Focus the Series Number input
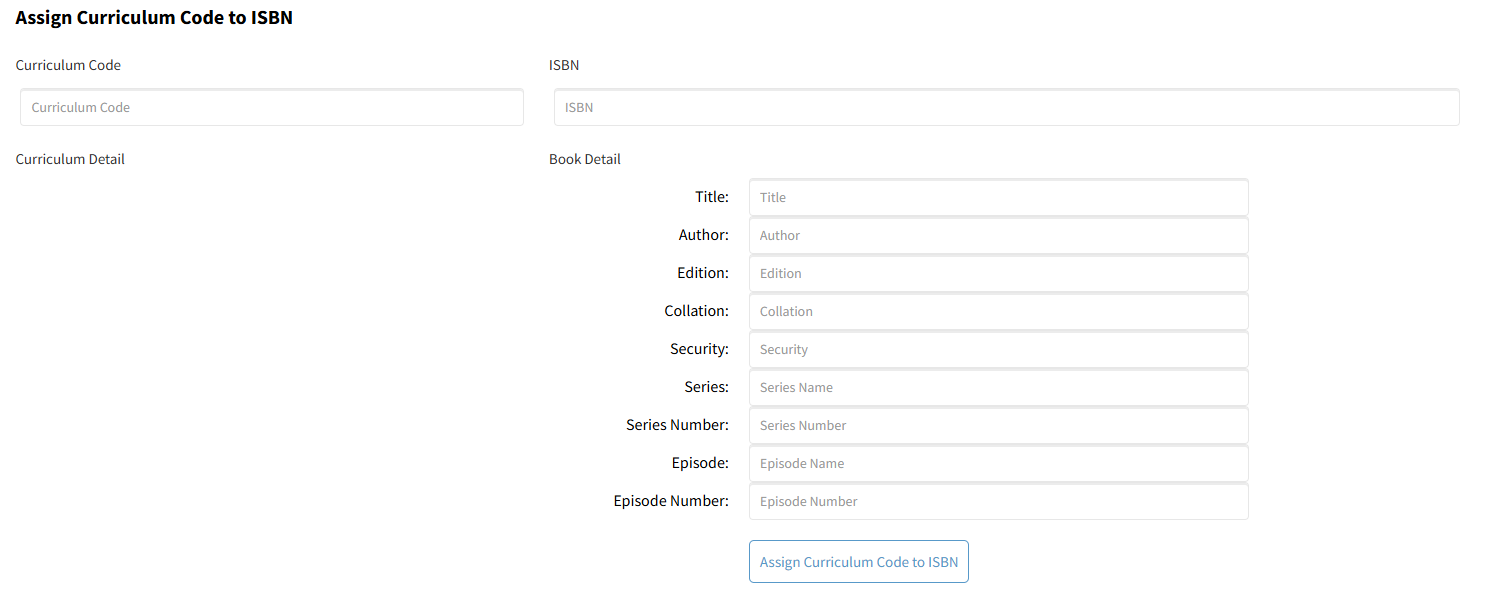The image size is (1485, 610). click(999, 425)
